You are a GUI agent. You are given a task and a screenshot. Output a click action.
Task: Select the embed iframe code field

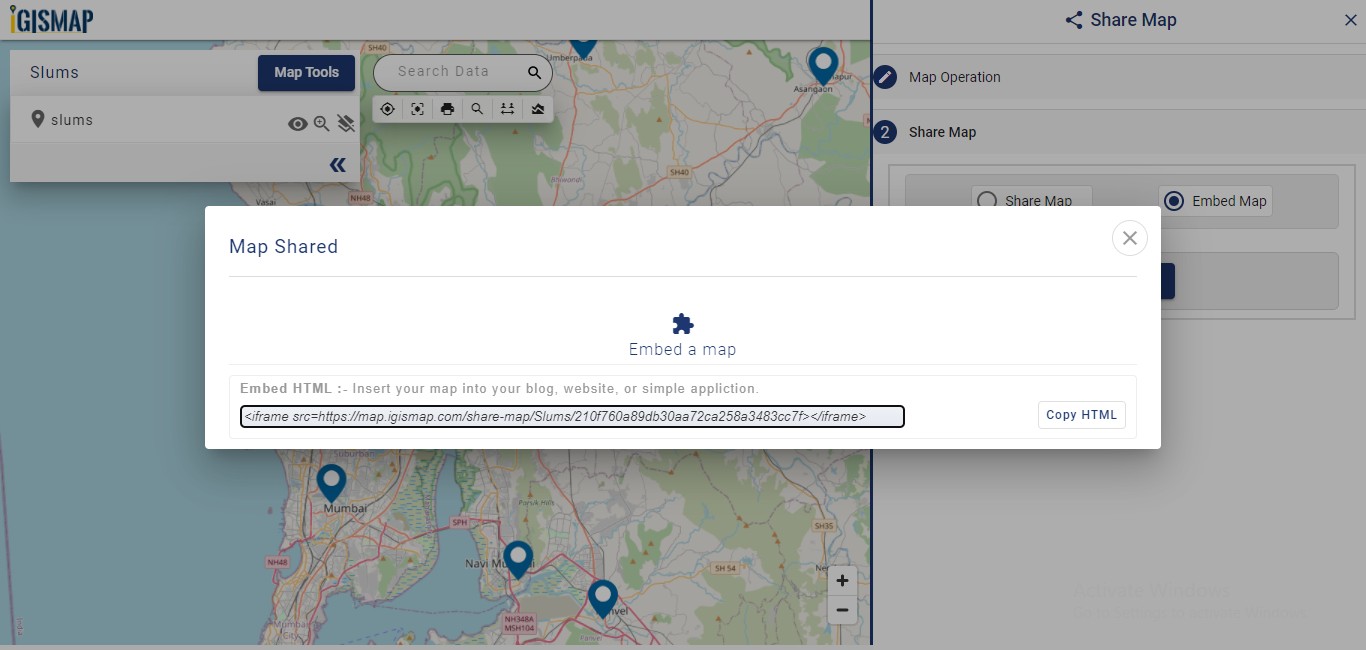click(571, 416)
